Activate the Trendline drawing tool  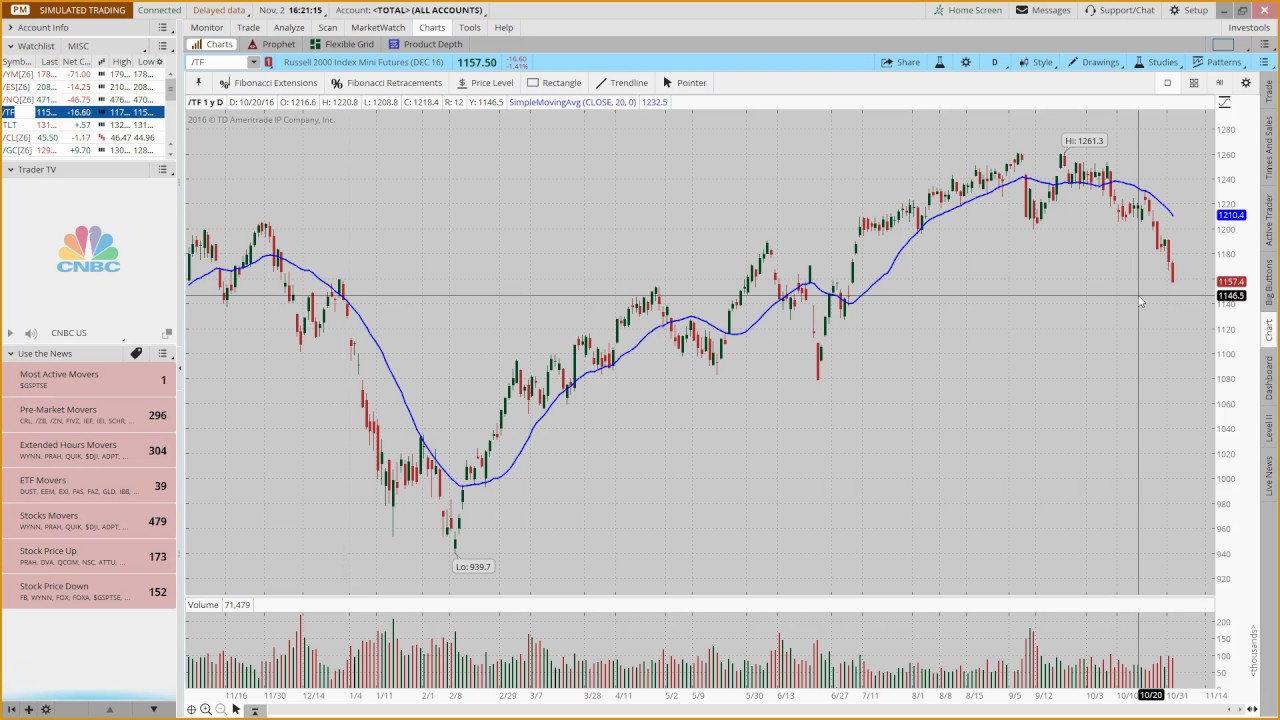click(x=622, y=83)
